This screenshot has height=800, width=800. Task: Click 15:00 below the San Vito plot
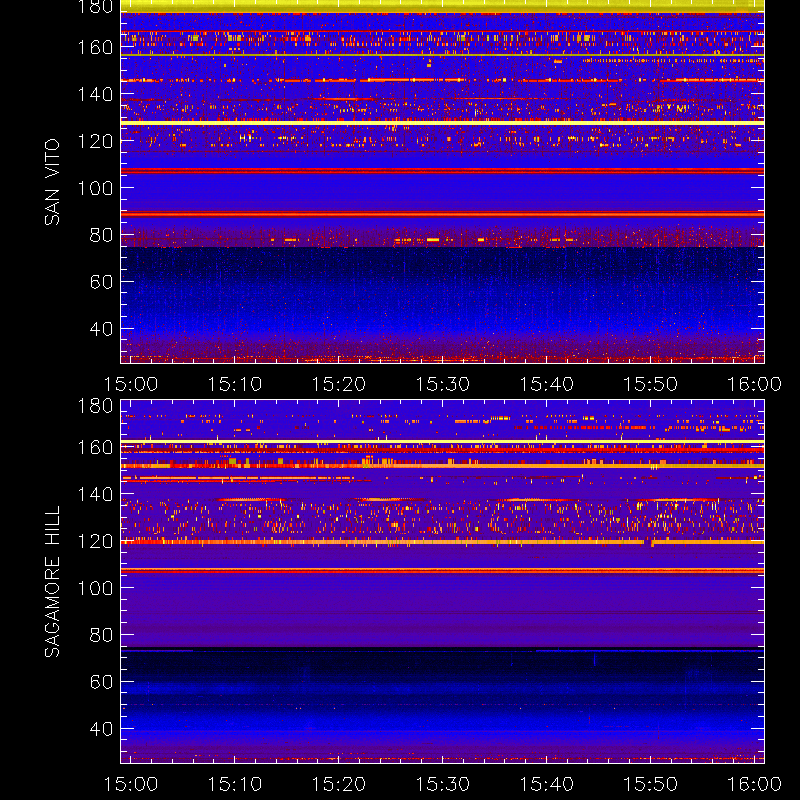[x=131, y=384]
